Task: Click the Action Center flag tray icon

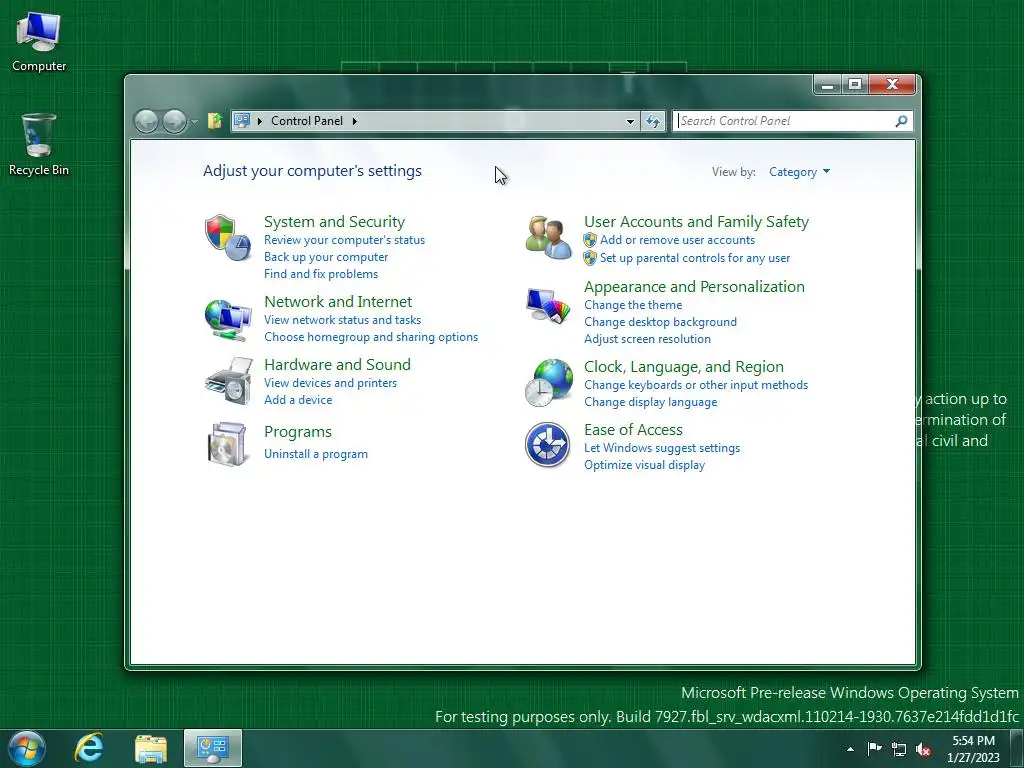Action: point(874,749)
